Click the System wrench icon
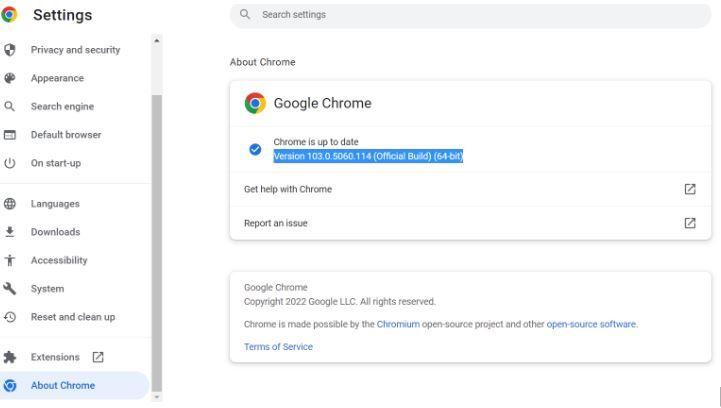This screenshot has height=408, width=721. coord(10,289)
